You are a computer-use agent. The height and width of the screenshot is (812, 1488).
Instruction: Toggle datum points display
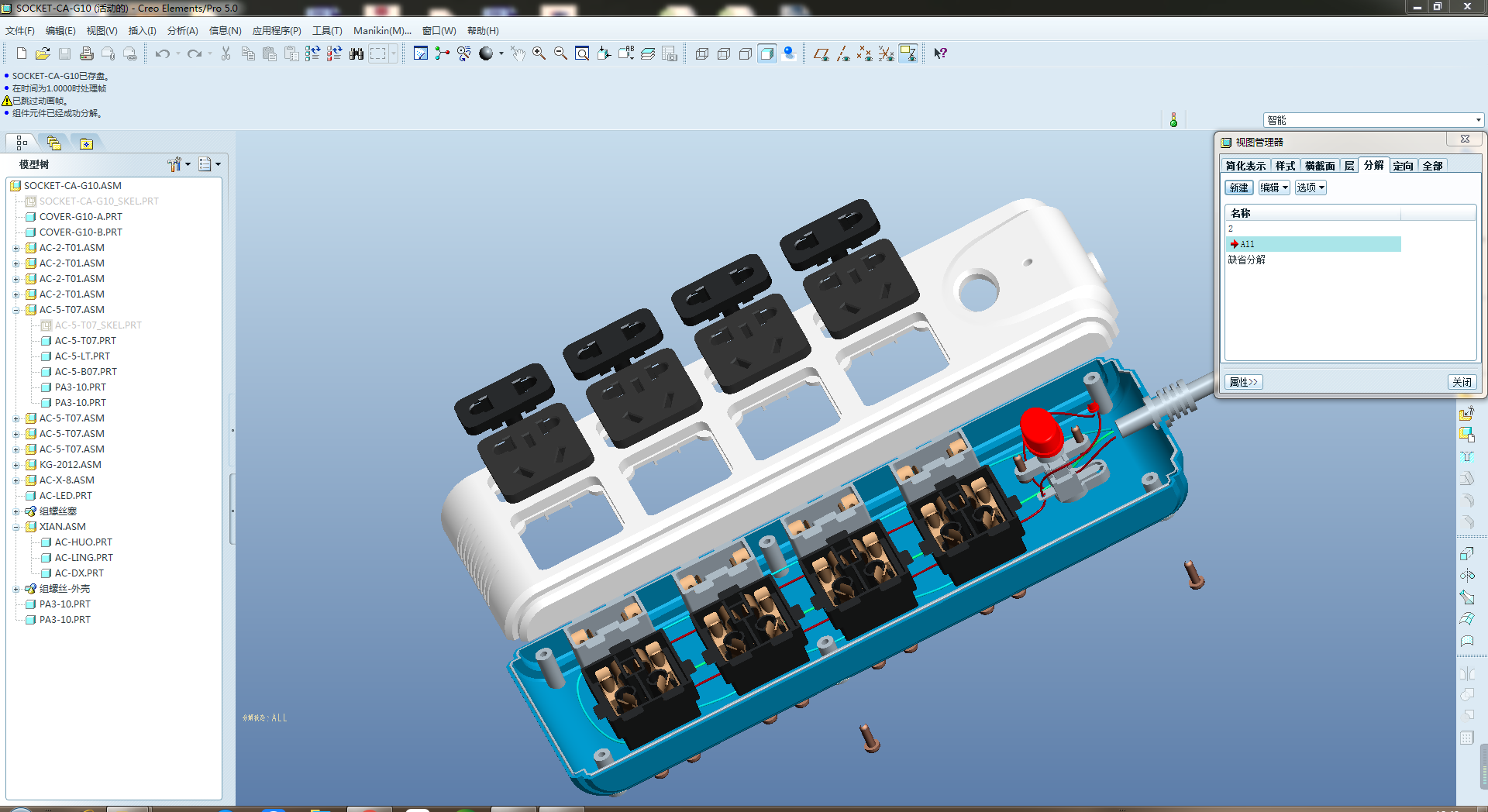point(865,53)
